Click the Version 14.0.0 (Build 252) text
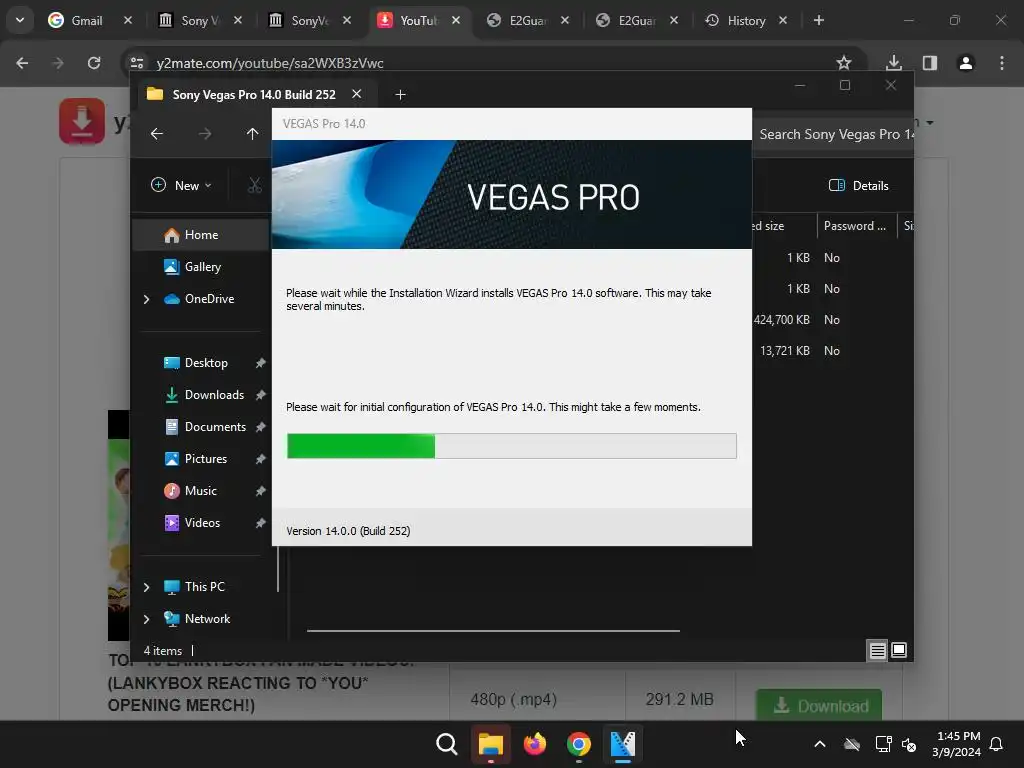1024x768 pixels. (348, 531)
